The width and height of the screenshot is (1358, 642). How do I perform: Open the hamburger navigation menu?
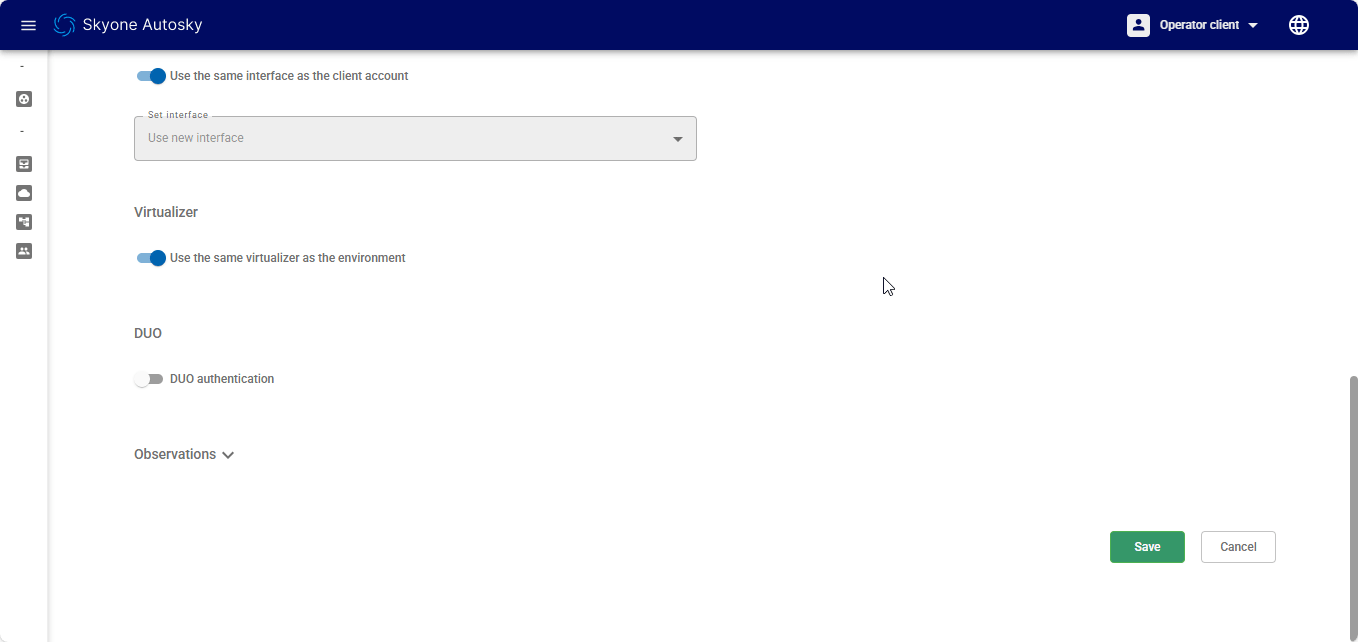(x=28, y=25)
